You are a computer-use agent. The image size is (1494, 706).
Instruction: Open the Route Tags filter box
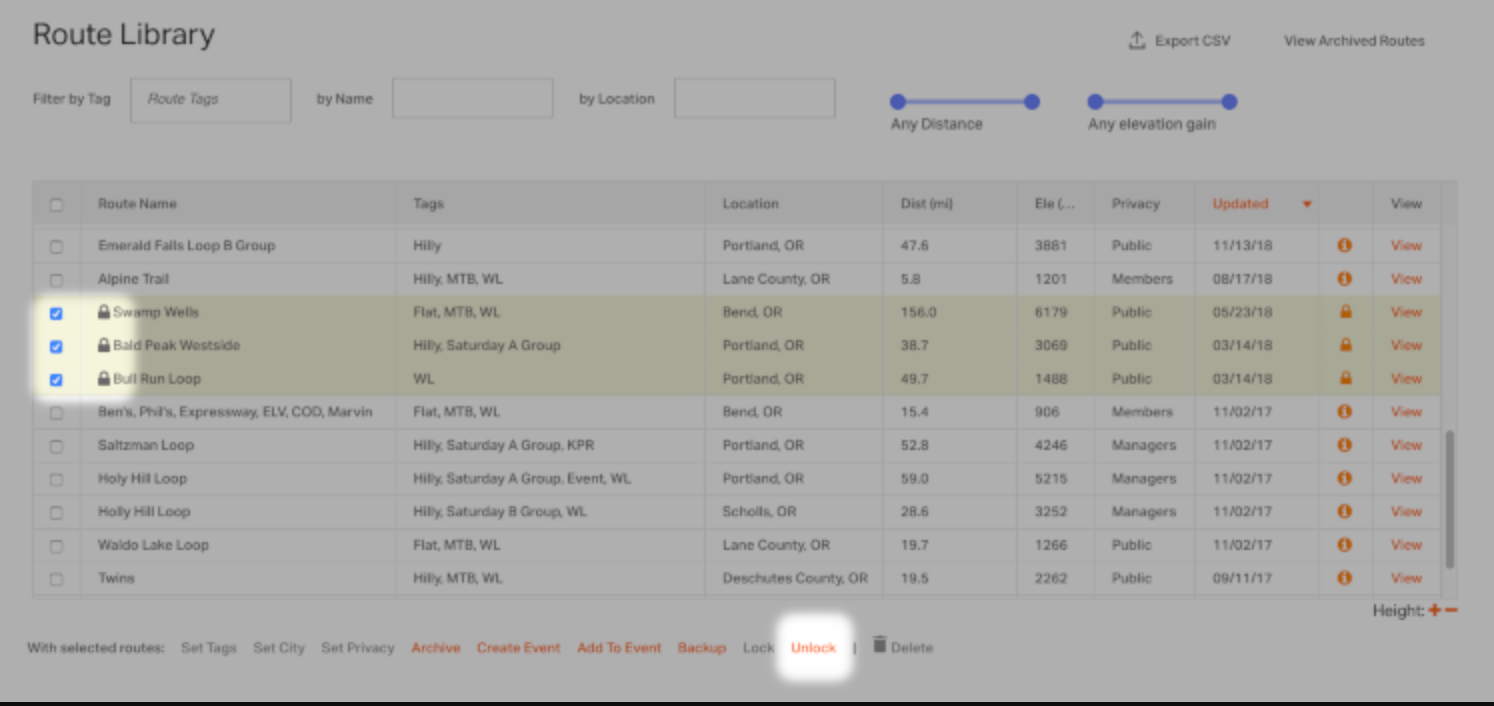point(211,100)
